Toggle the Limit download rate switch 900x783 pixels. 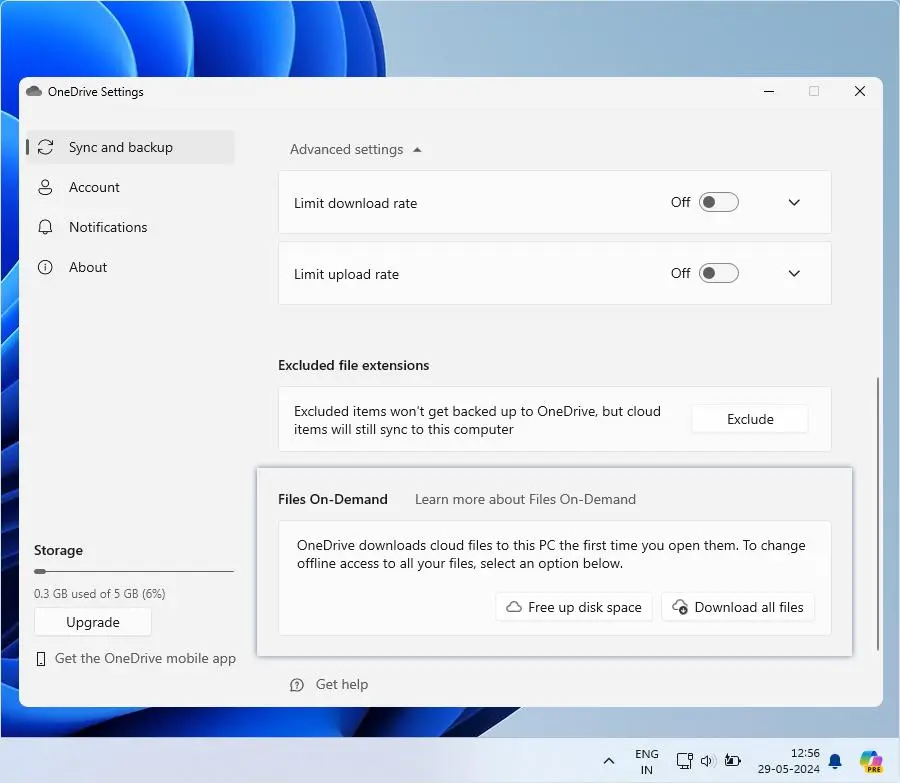(719, 202)
